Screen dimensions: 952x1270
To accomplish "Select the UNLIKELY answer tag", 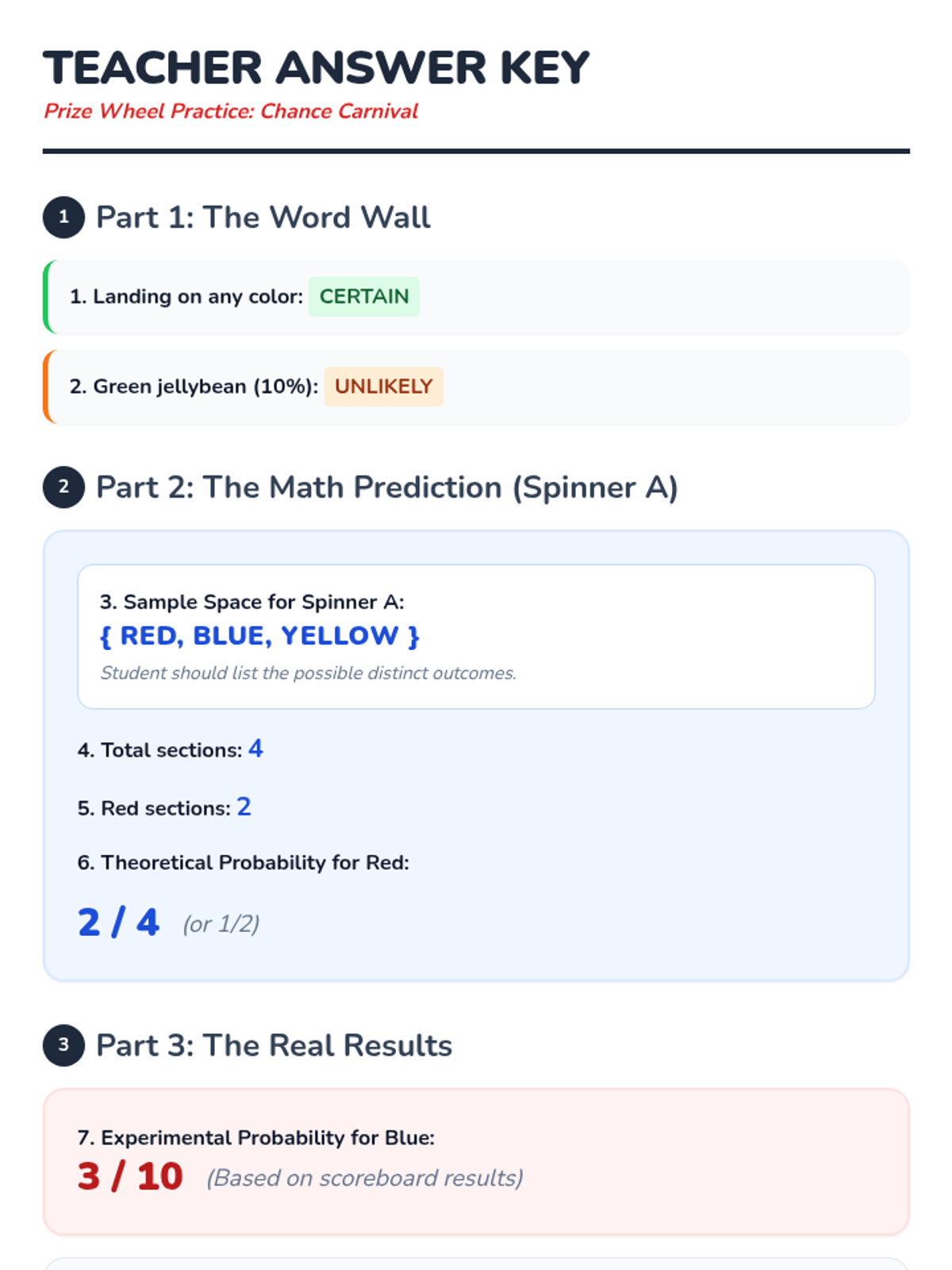I will pyautogui.click(x=384, y=387).
